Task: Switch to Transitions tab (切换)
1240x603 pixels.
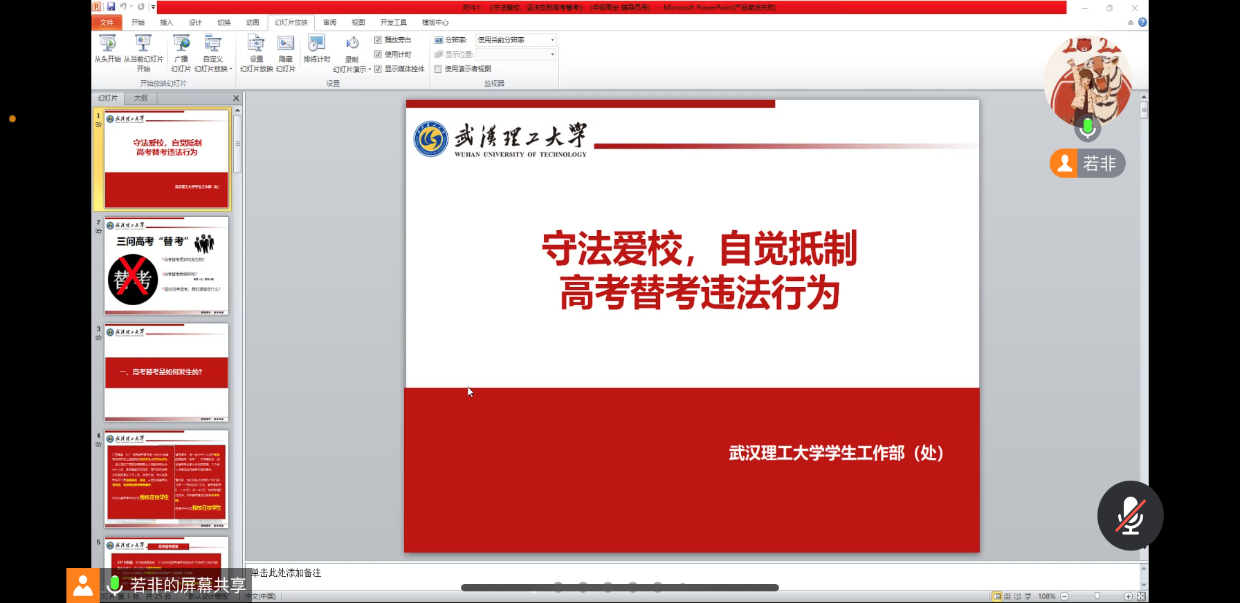Action: click(224, 22)
